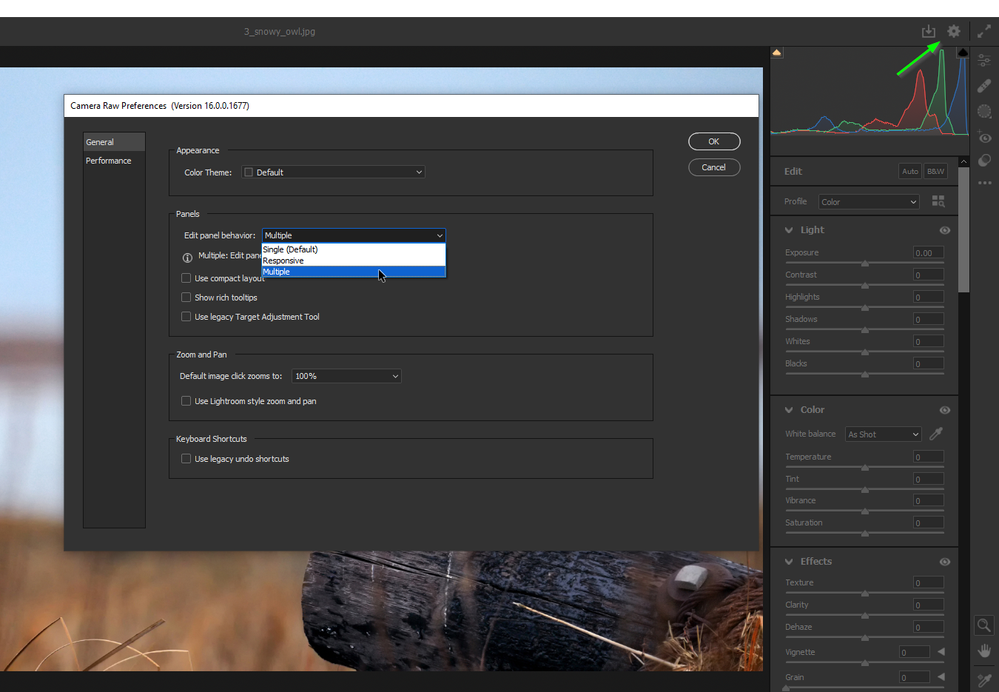Select the Hand tool

click(x=984, y=651)
